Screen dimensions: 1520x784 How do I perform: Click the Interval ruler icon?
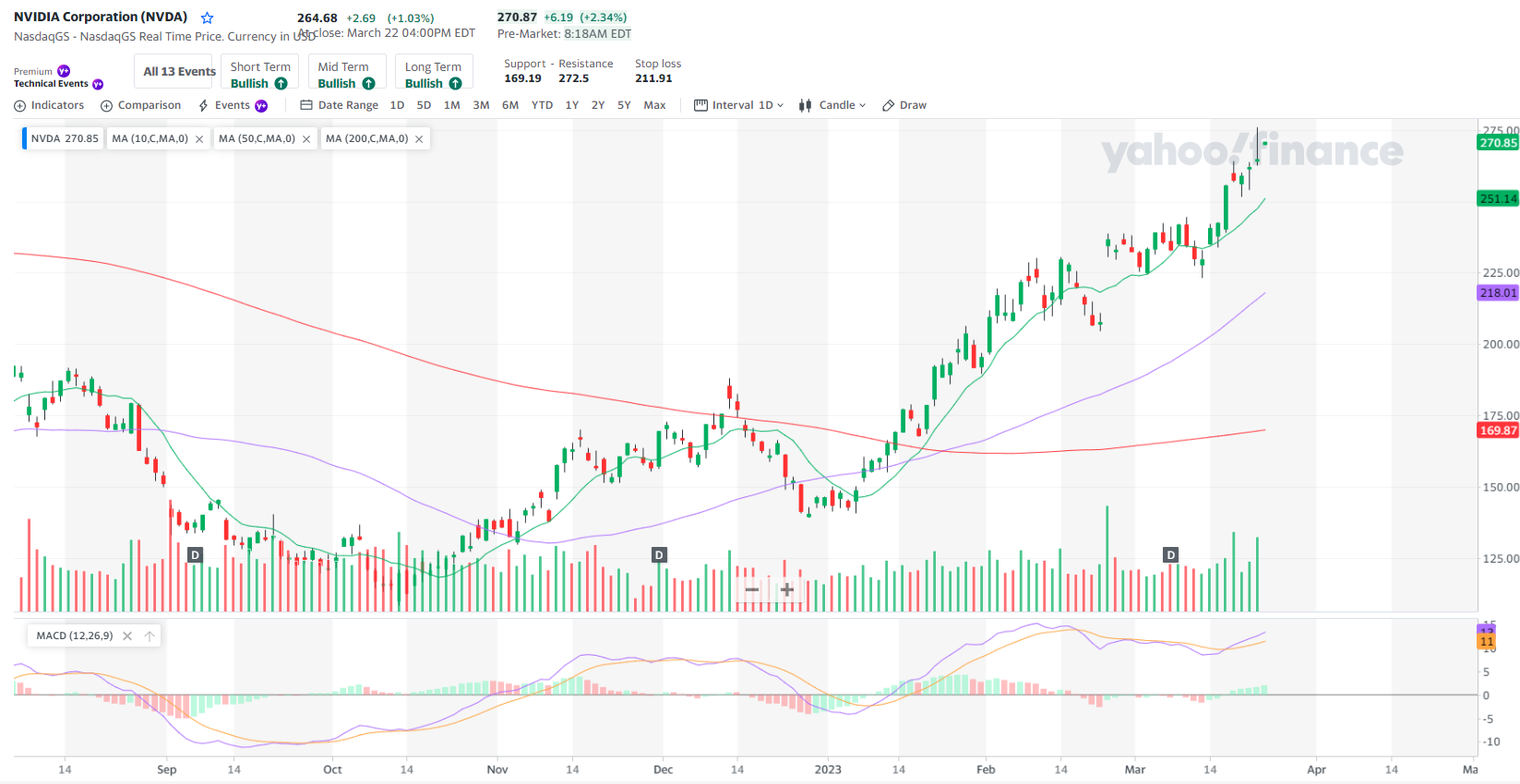[700, 105]
